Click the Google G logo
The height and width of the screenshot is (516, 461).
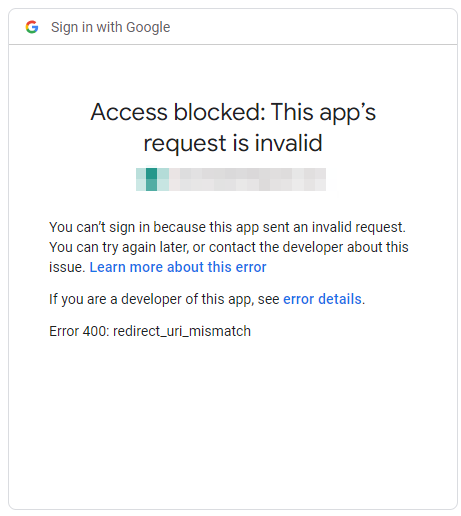tap(32, 27)
